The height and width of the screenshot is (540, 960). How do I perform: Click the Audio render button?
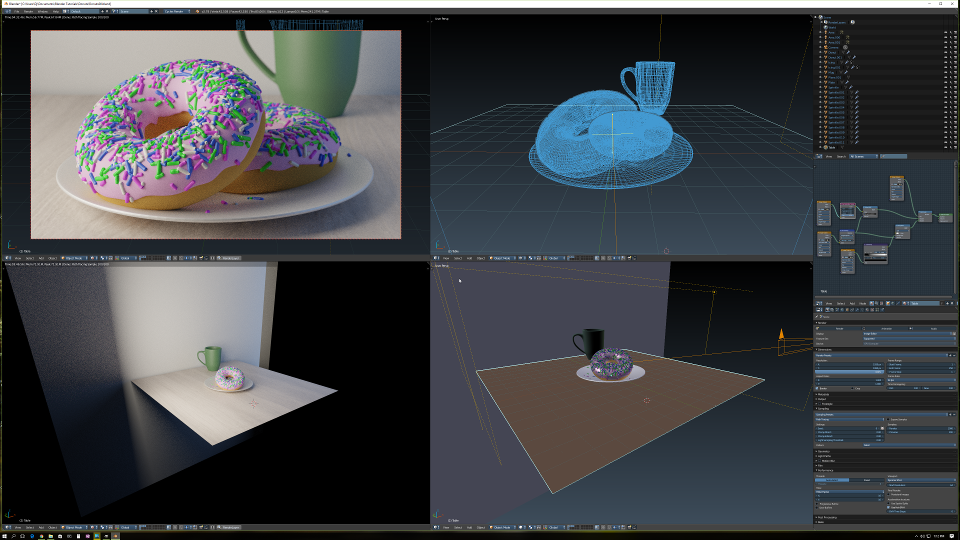[x=932, y=329]
